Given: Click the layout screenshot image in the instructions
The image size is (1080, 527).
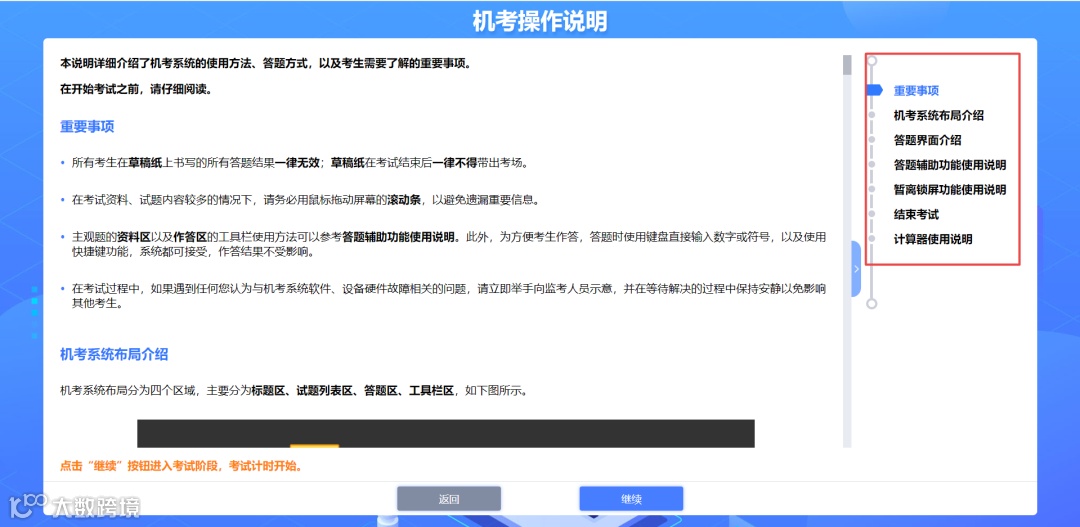Looking at the screenshot, I should (446, 433).
